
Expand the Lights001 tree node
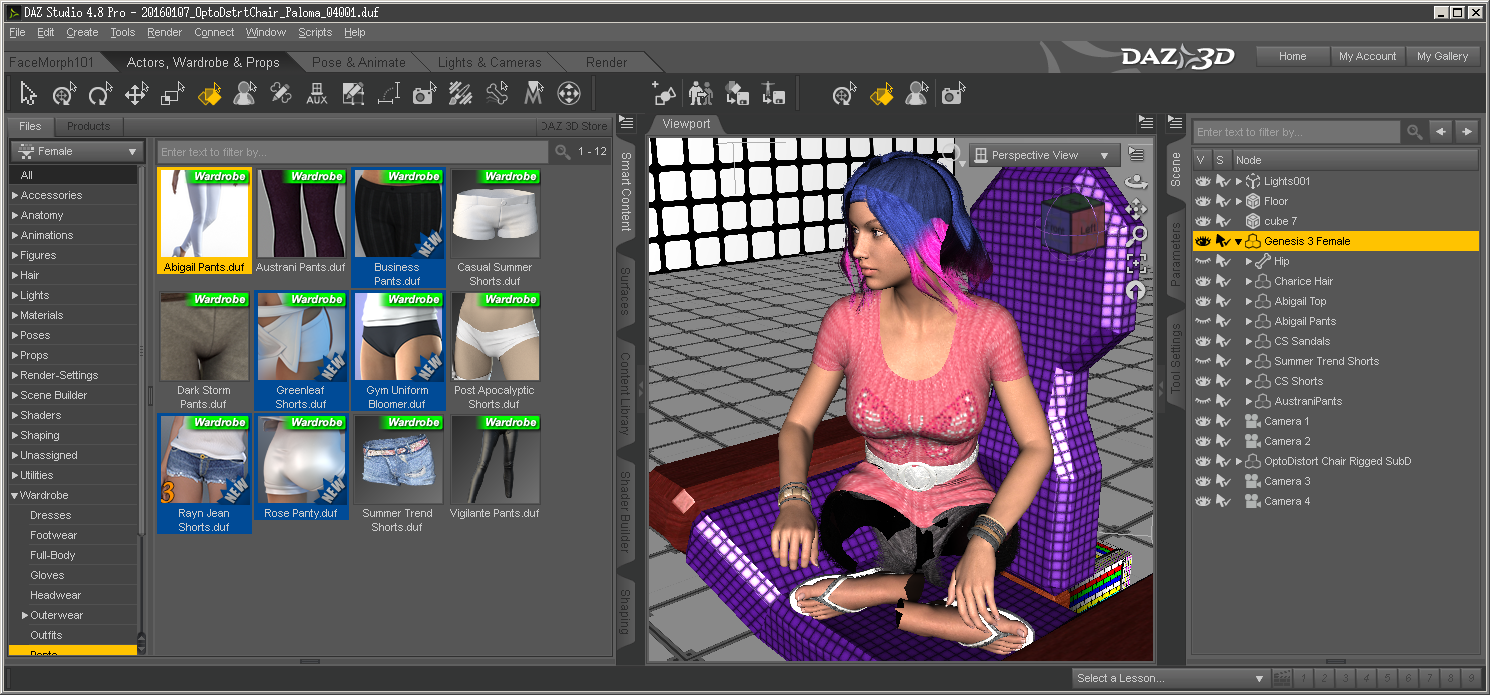(x=1238, y=181)
